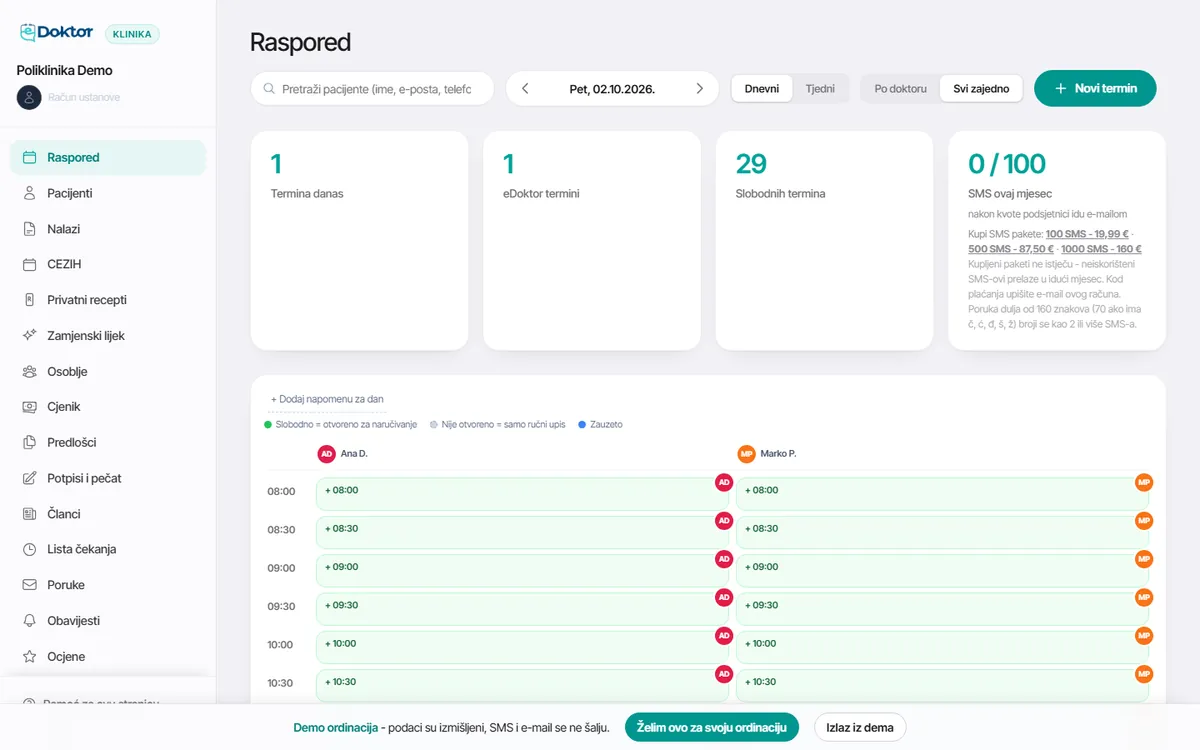Open the 100 SMS - 19,99 € package link
The width and height of the screenshot is (1200, 750).
click(x=1087, y=233)
